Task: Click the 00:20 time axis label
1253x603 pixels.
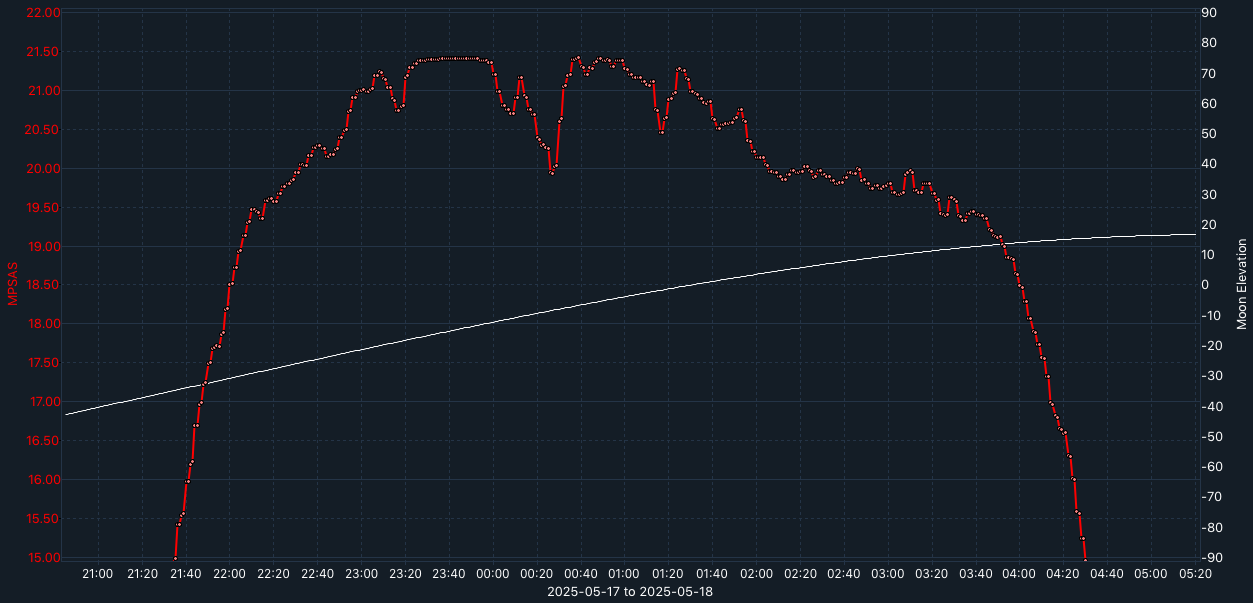Action: (537, 574)
